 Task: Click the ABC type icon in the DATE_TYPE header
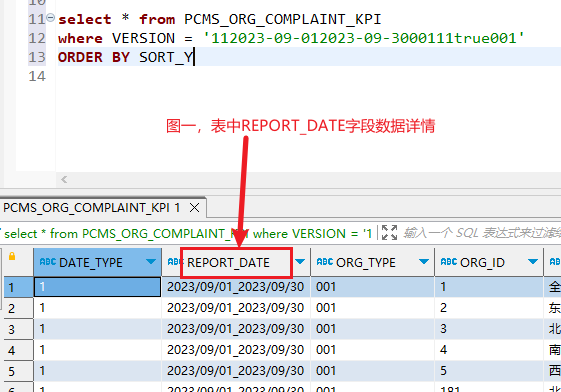tap(48, 262)
